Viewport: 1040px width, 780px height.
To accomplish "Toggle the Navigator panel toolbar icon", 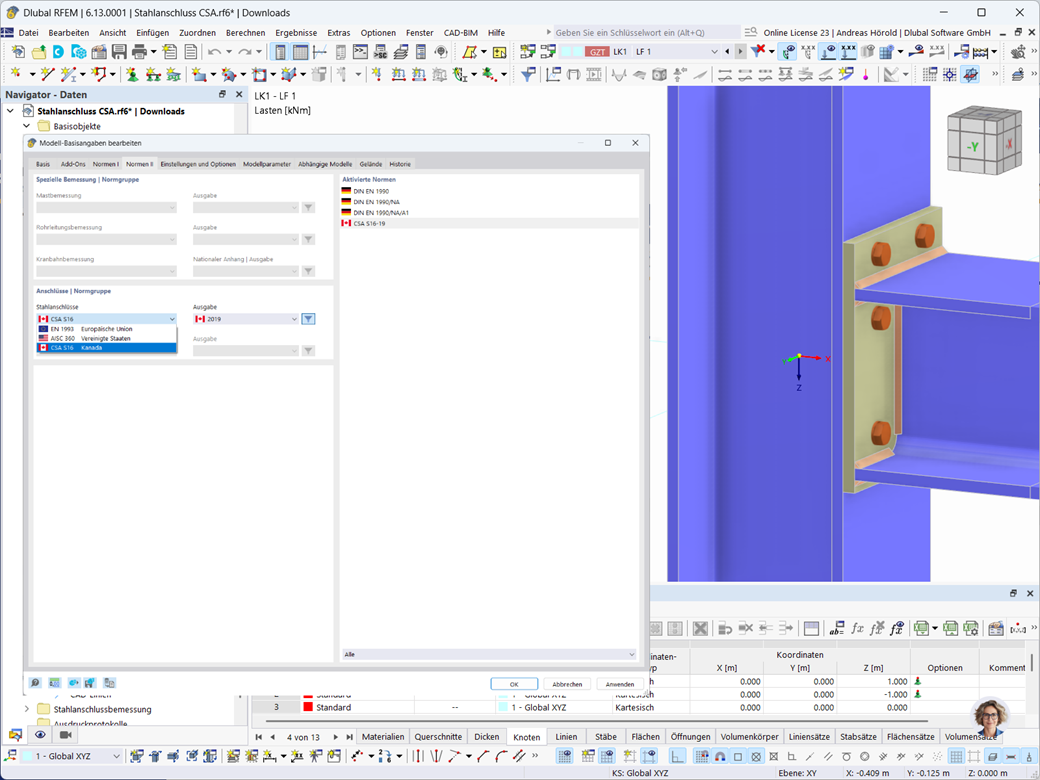I will coord(280,52).
